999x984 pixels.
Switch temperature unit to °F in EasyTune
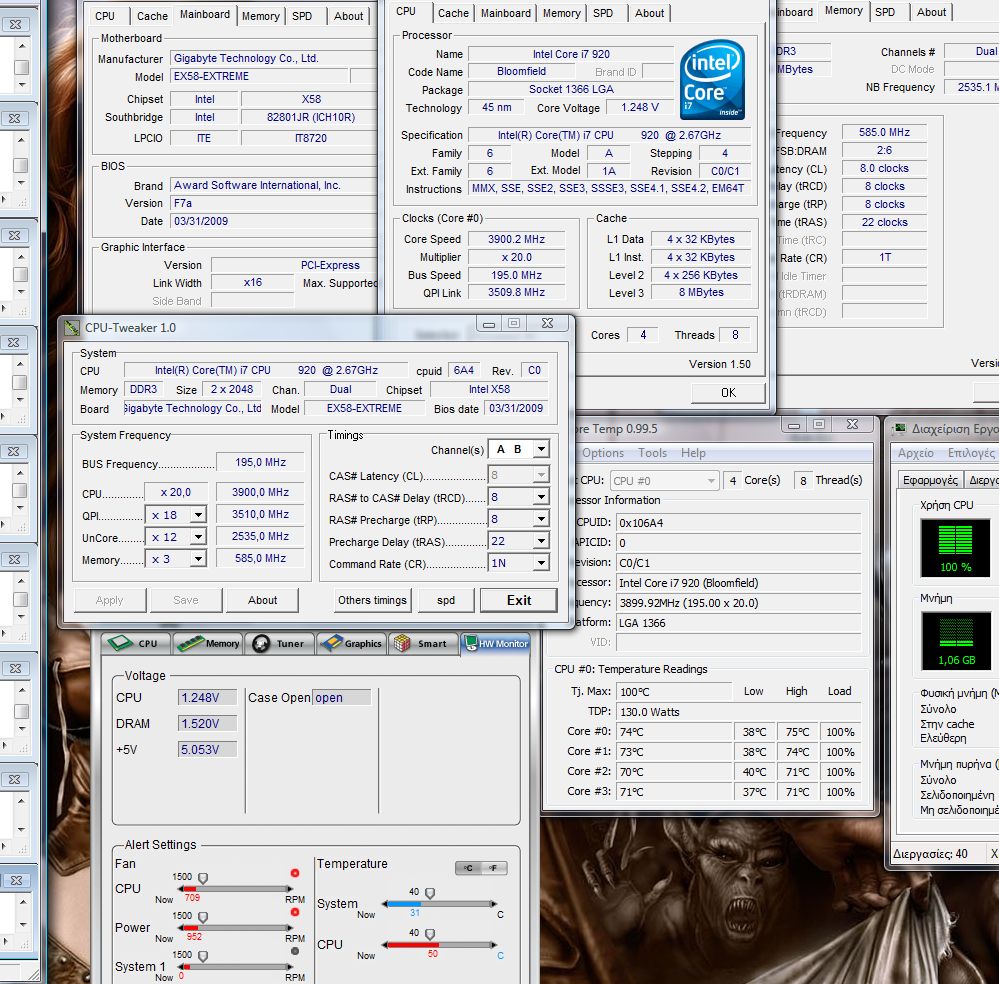pos(494,867)
